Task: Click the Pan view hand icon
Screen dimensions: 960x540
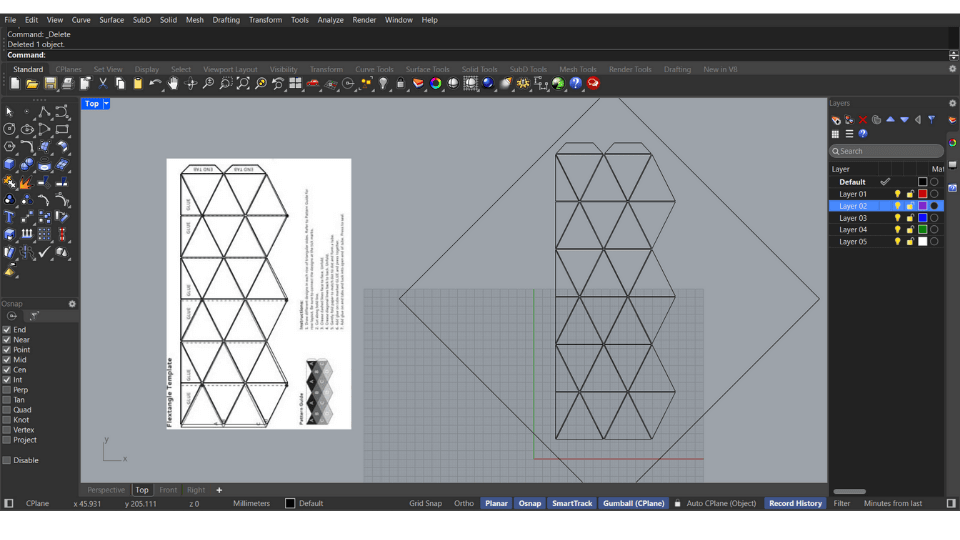Action: [x=173, y=84]
